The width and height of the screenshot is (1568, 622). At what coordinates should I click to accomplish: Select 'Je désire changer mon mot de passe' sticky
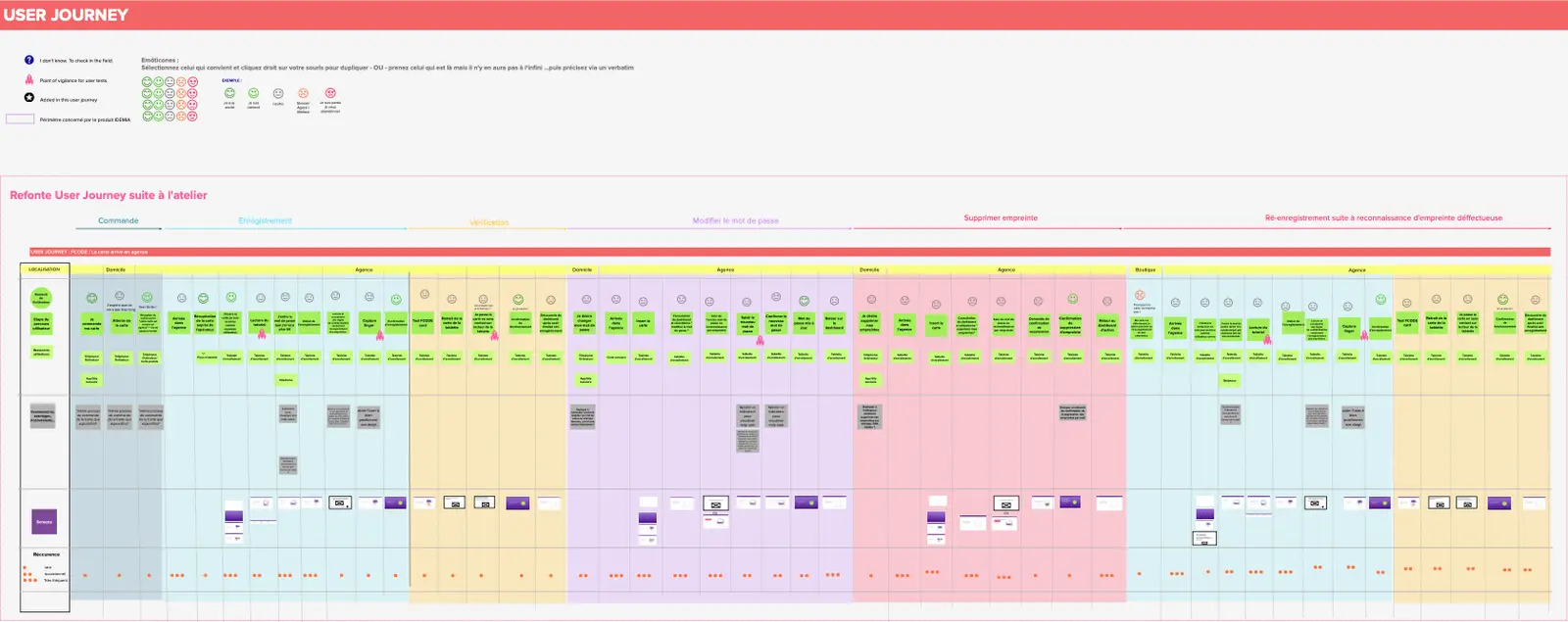coord(584,323)
